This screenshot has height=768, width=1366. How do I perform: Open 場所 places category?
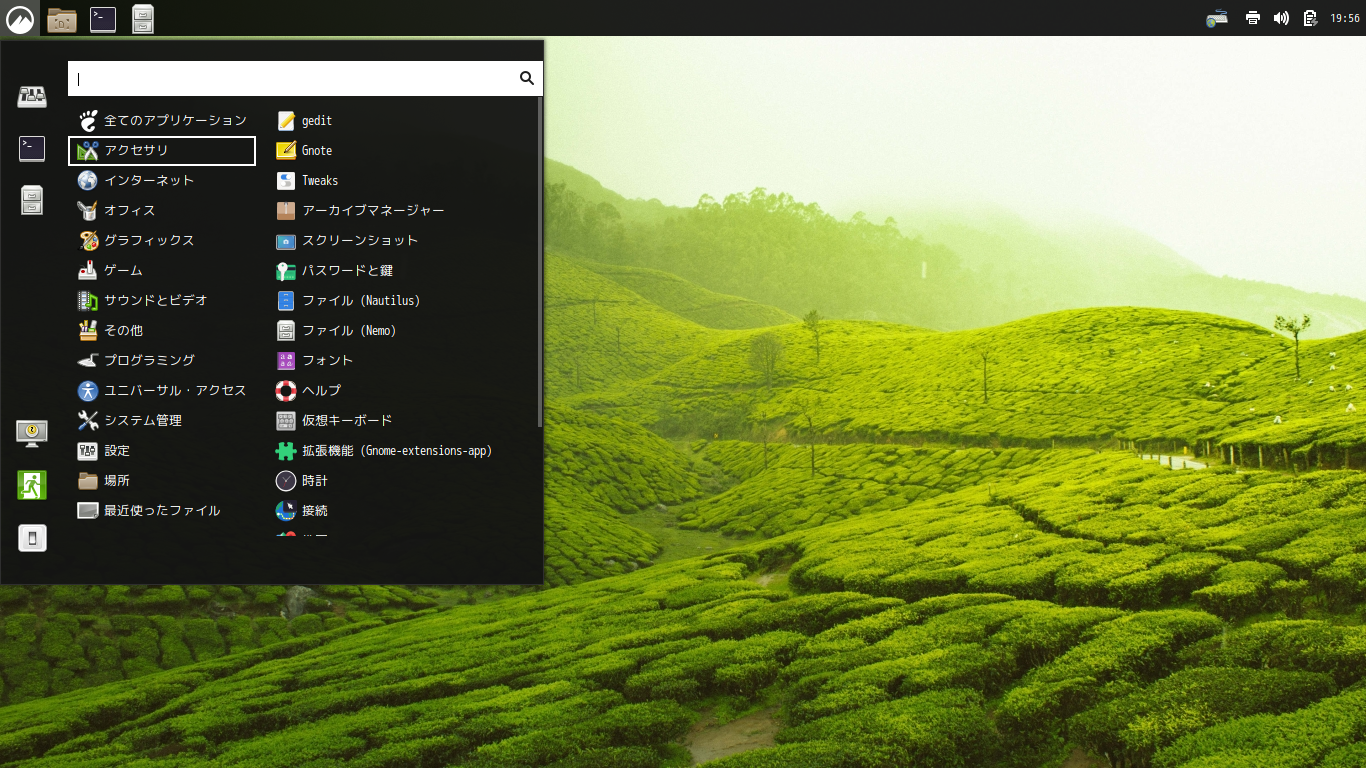[162, 481]
